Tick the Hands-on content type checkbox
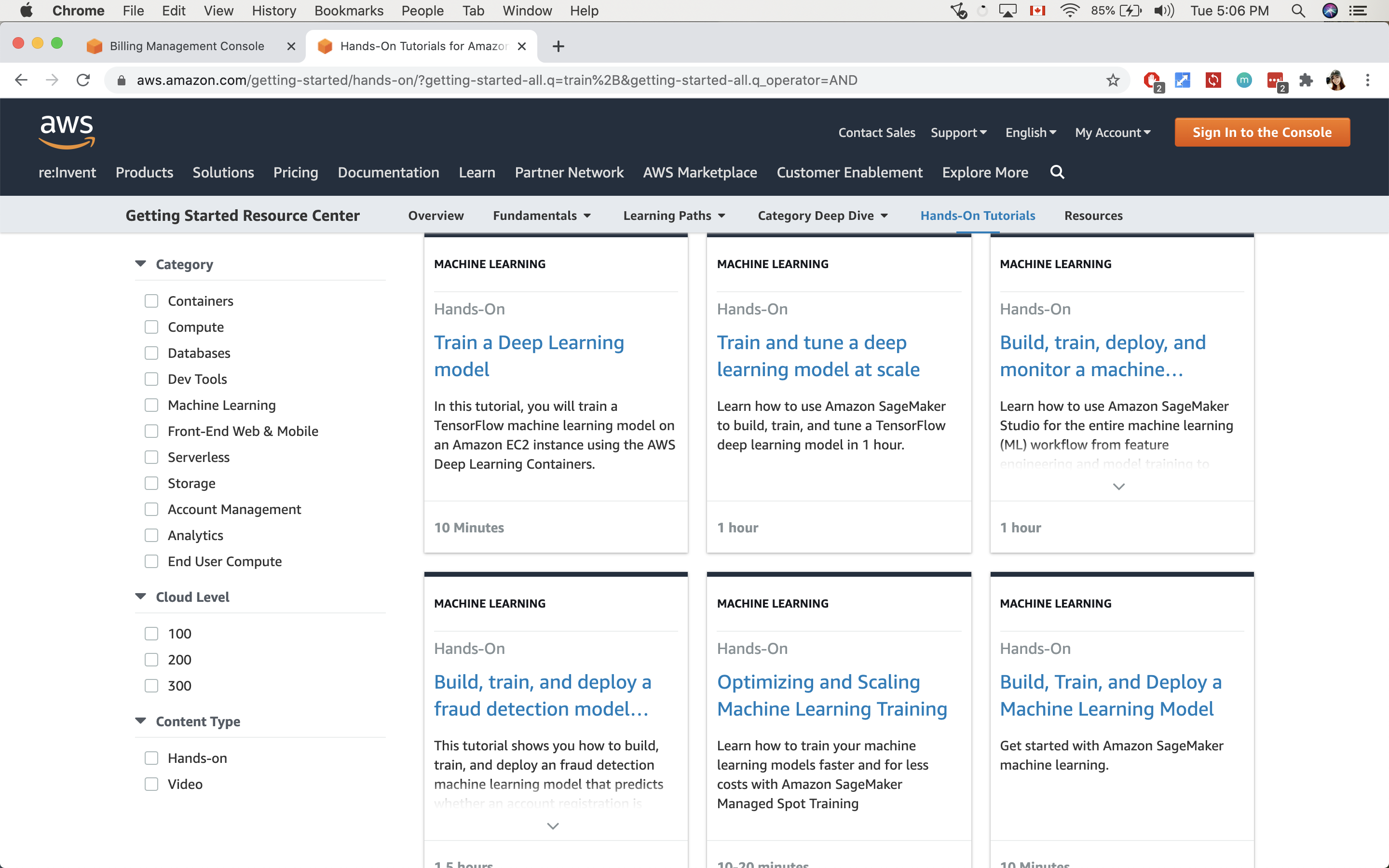This screenshot has width=1389, height=868. [151, 759]
